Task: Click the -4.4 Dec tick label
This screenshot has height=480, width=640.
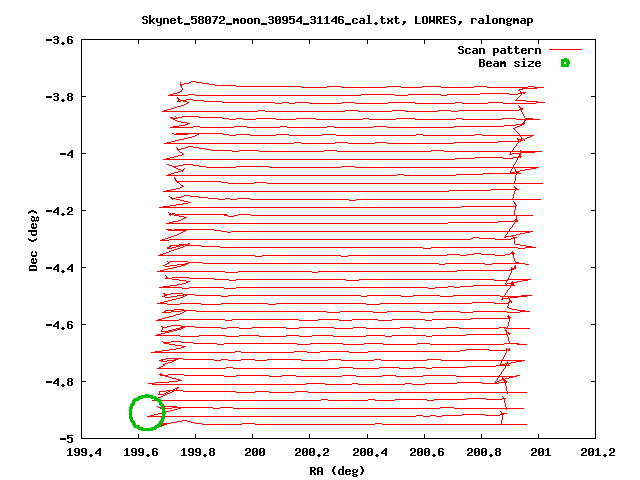Action: point(59,268)
